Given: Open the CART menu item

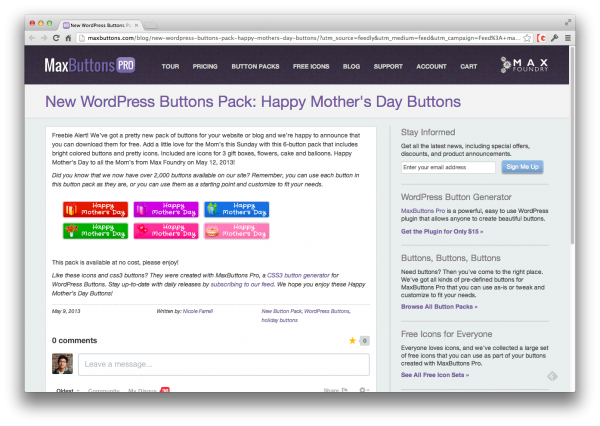Looking at the screenshot, I should tap(469, 67).
